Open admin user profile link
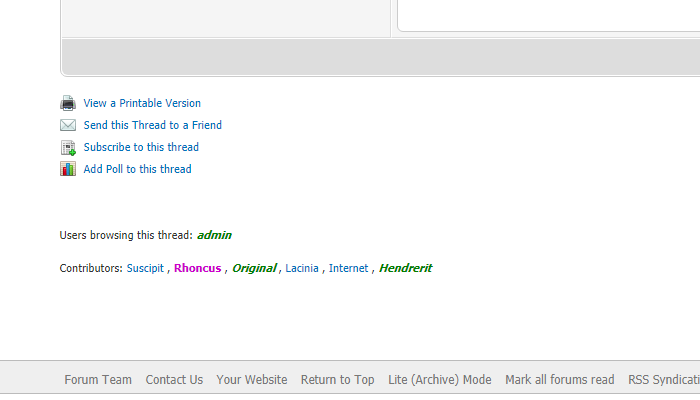700x400 pixels. 214,235
